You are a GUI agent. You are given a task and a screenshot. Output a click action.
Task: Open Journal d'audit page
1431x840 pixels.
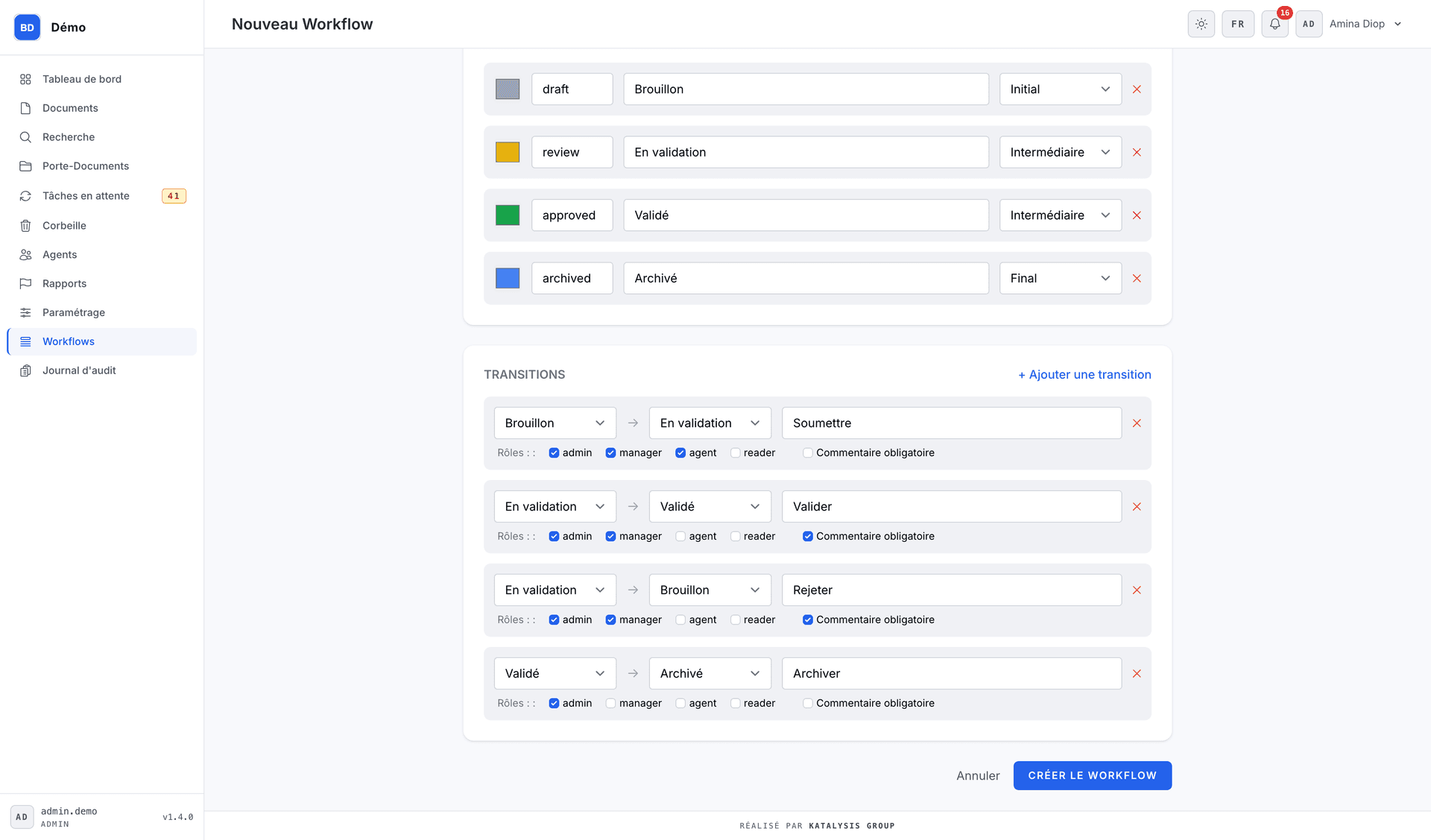[102, 370]
